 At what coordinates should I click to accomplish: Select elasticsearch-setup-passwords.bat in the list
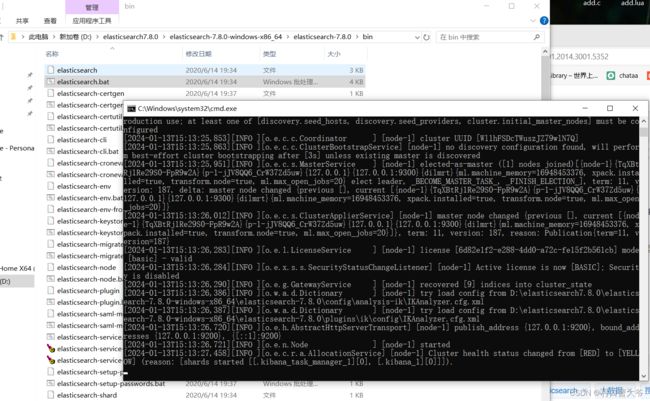click(x=111, y=384)
